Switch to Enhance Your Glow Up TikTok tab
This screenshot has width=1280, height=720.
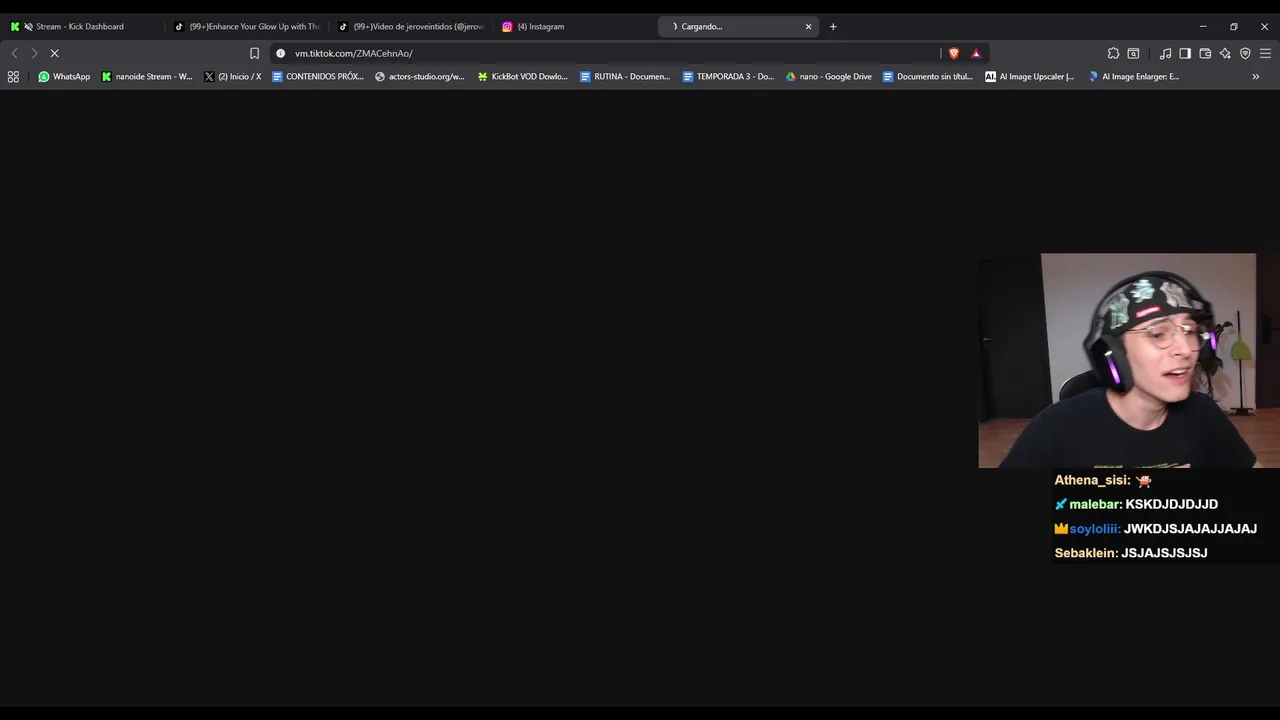pos(247,26)
